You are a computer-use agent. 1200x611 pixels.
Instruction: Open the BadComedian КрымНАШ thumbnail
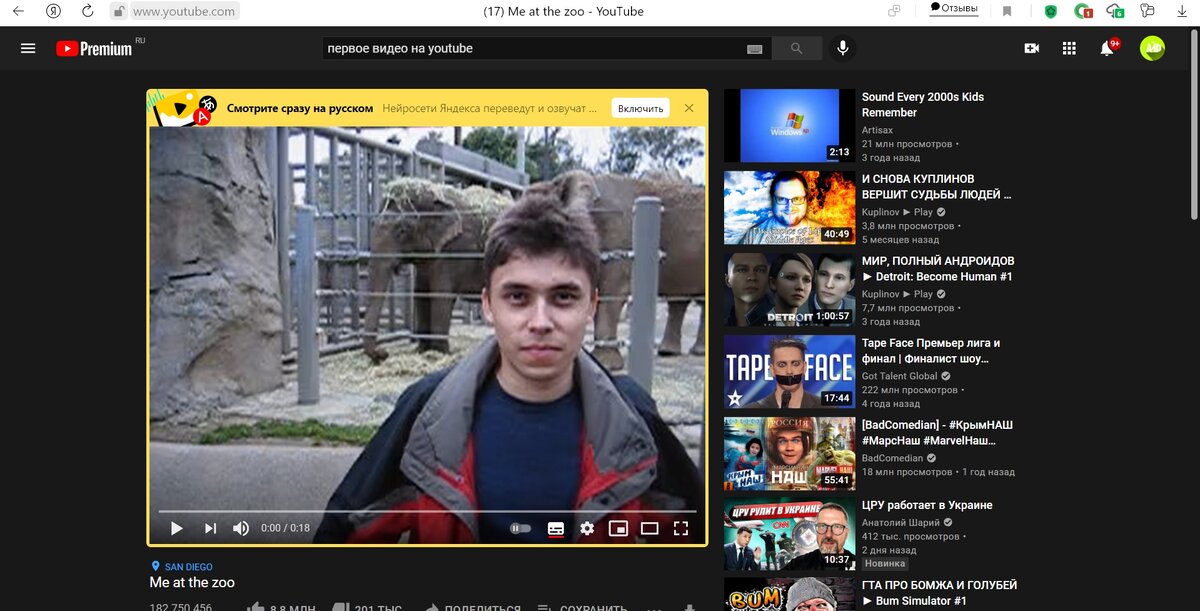(x=788, y=454)
